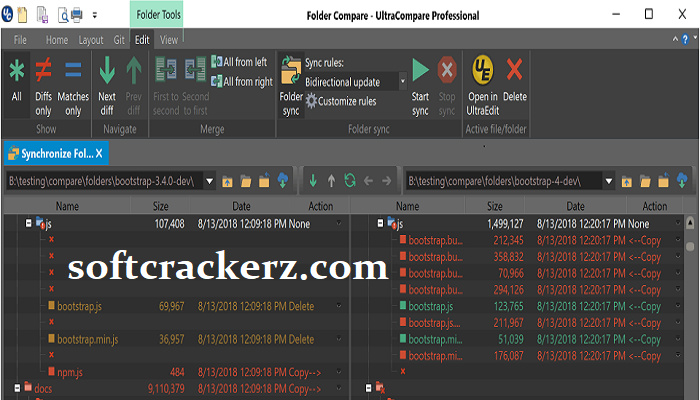Toggle the Folder sync button

[291, 86]
